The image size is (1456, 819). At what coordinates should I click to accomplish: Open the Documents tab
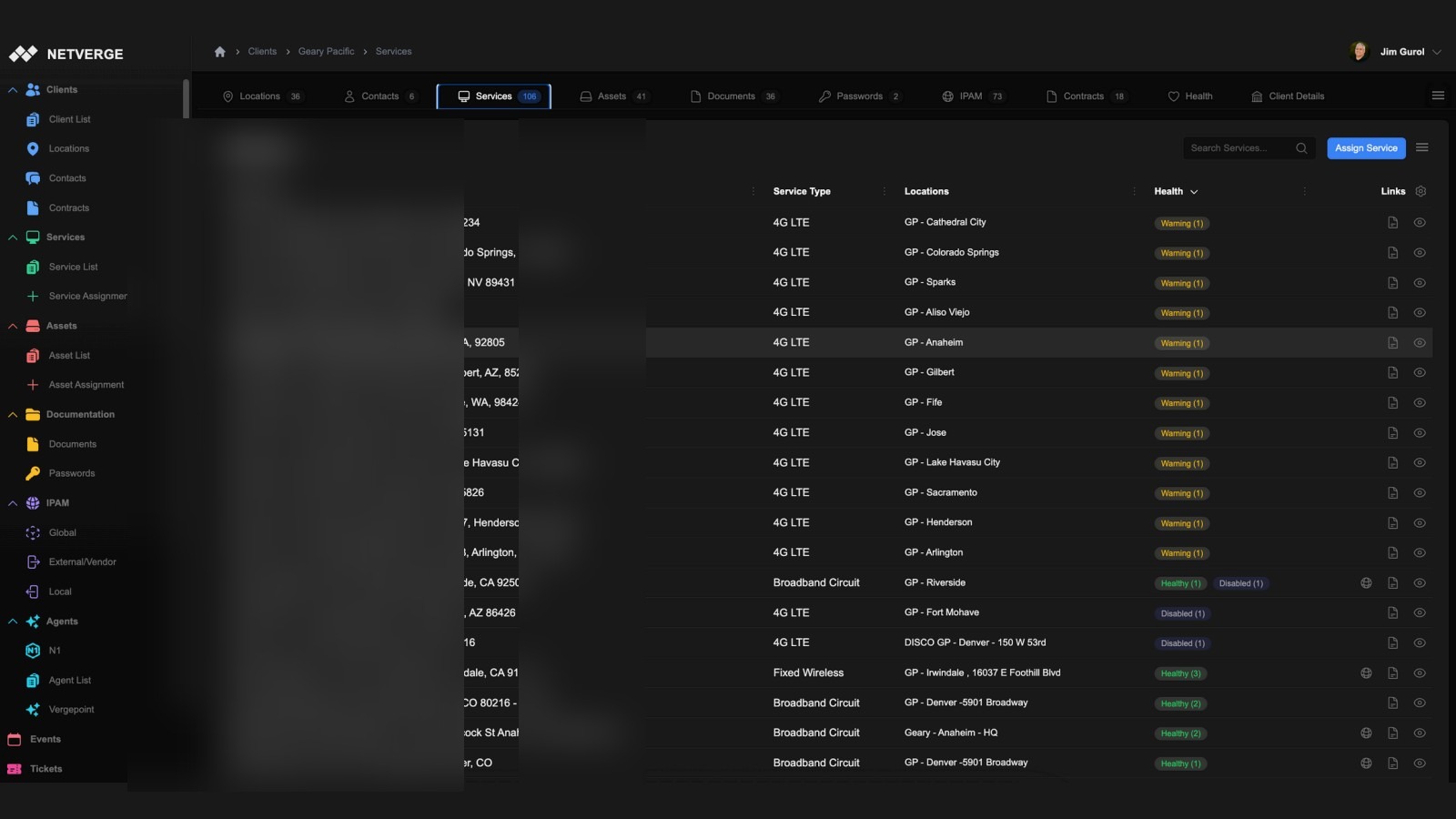pos(733,96)
